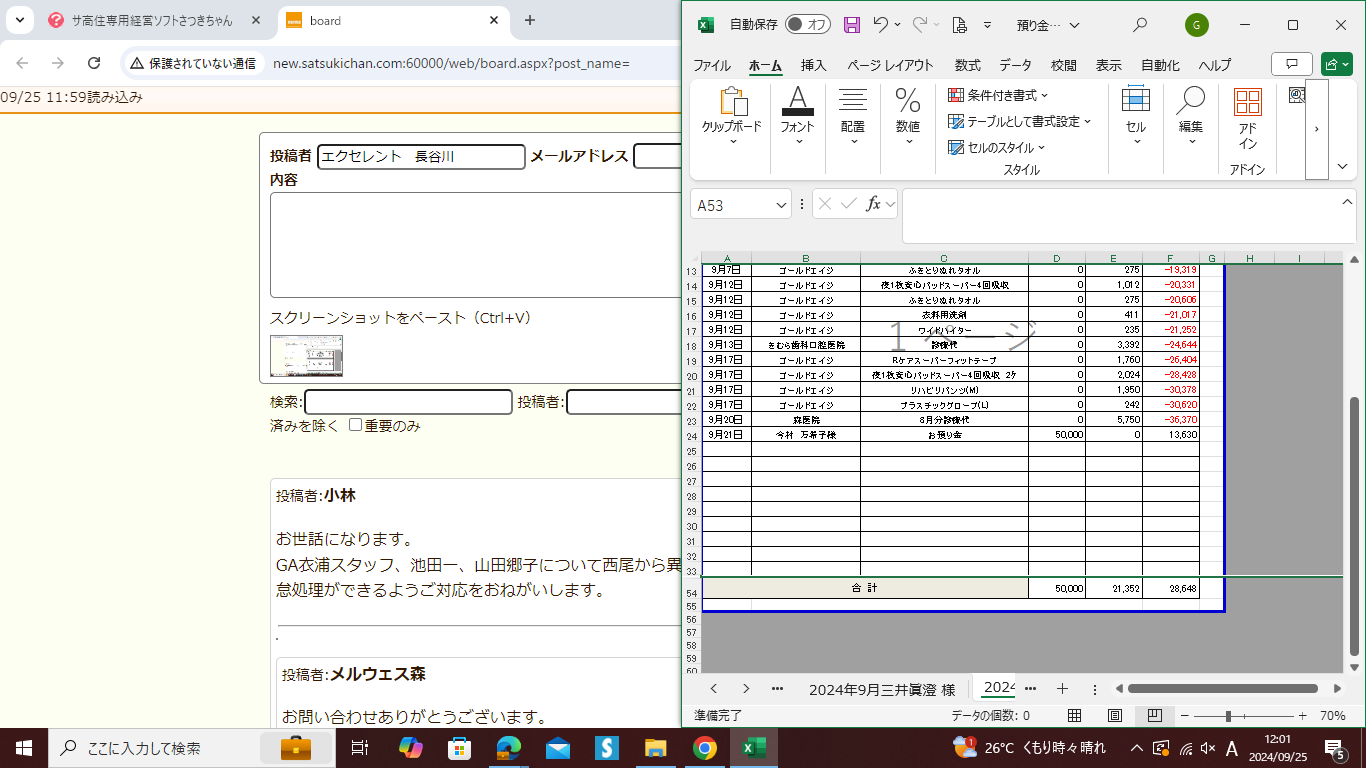This screenshot has width=1366, height=768.
Task: Switch to Page Layout view in status bar
Action: coord(1115,716)
